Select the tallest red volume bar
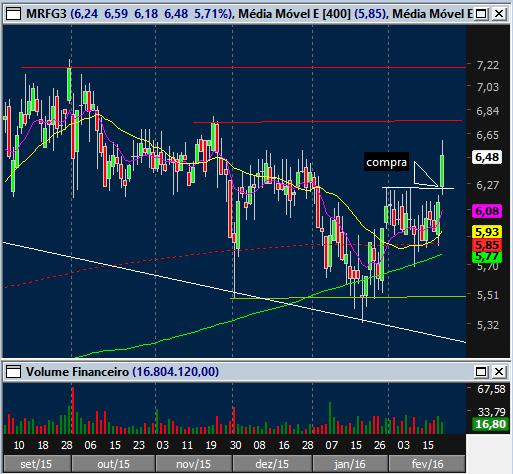The height and width of the screenshot is (474, 513). pyautogui.click(x=73, y=410)
